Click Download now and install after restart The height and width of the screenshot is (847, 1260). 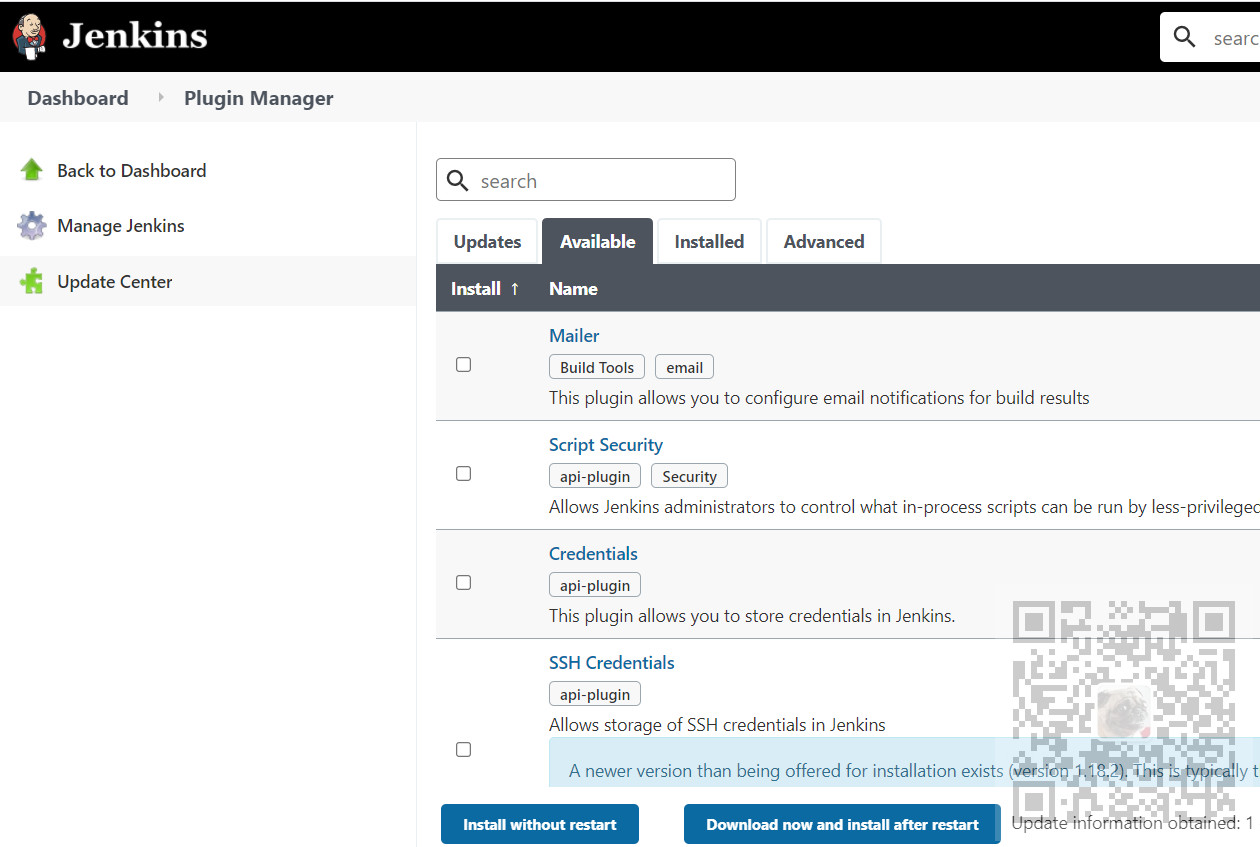842,824
